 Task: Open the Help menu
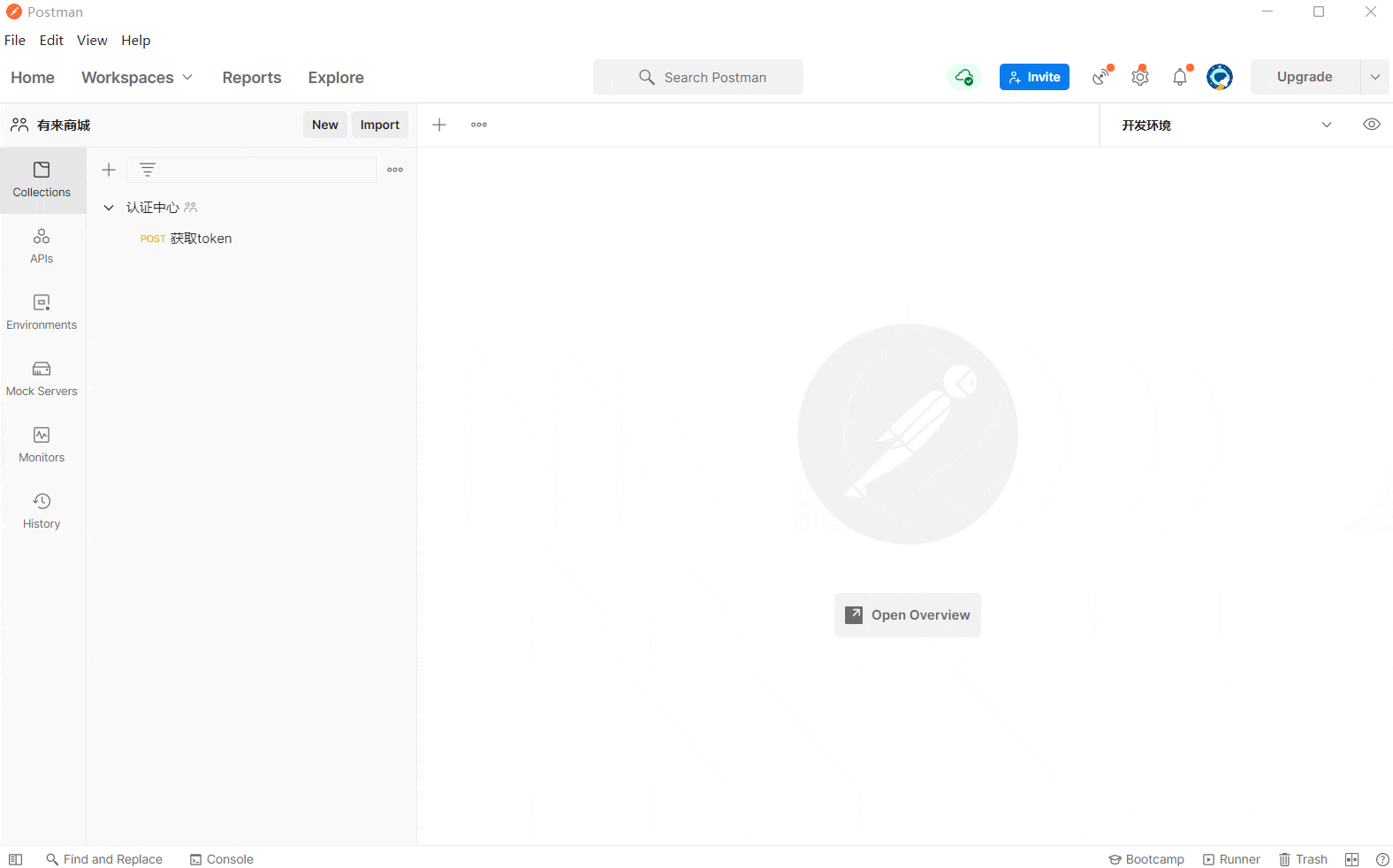point(136,41)
